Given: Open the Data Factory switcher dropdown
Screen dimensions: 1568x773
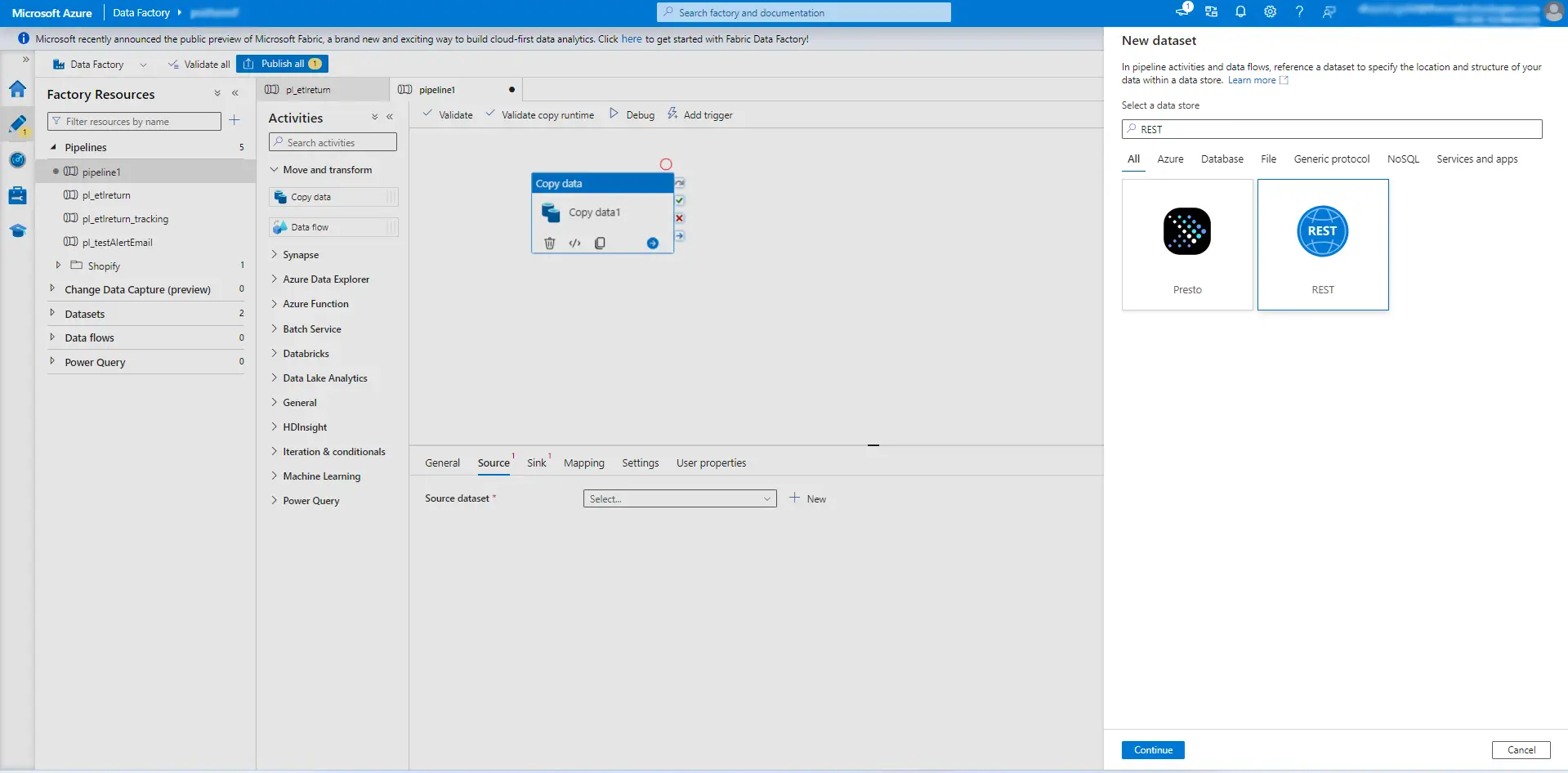Looking at the screenshot, I should [144, 65].
